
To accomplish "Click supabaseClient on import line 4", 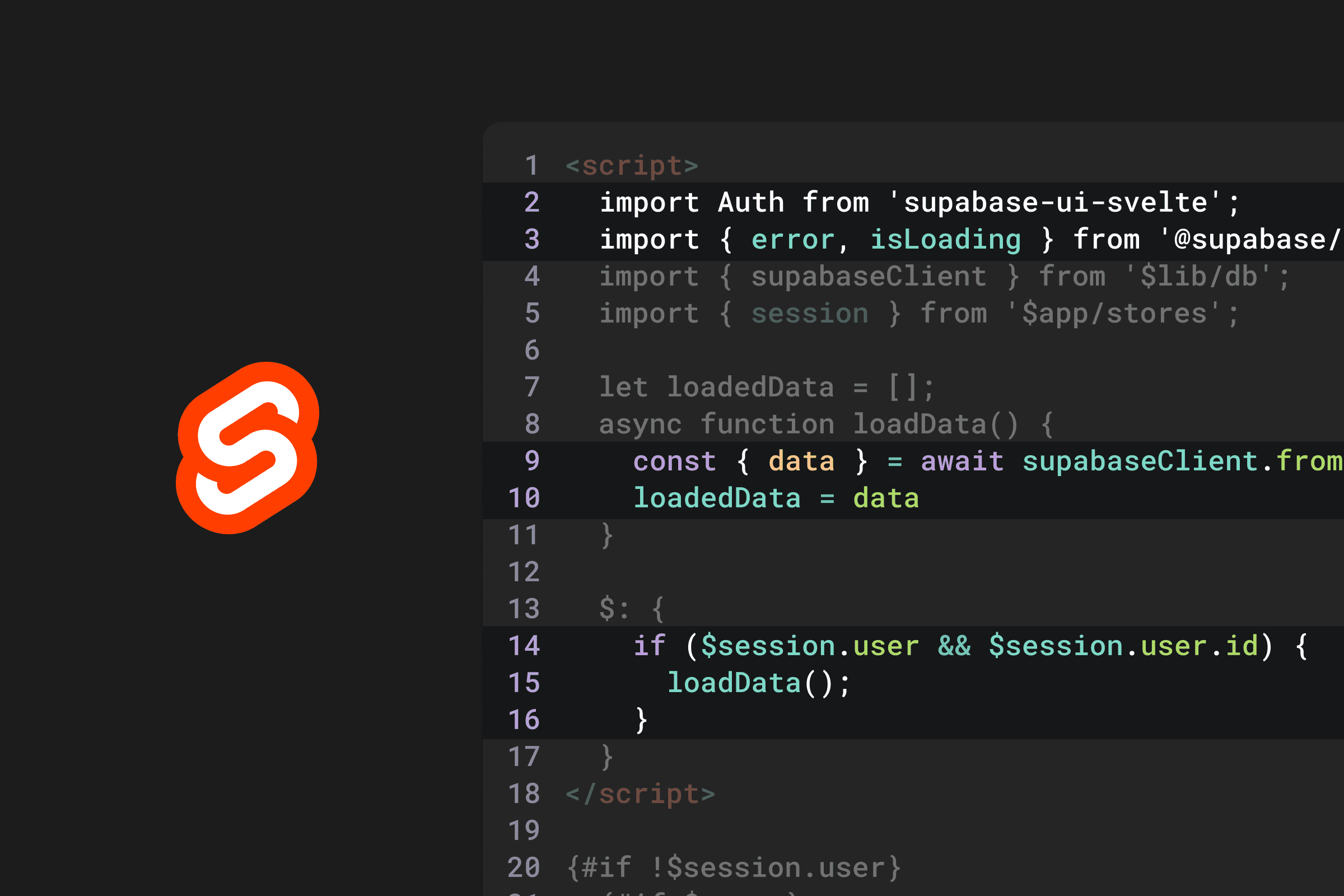I will coord(869,277).
